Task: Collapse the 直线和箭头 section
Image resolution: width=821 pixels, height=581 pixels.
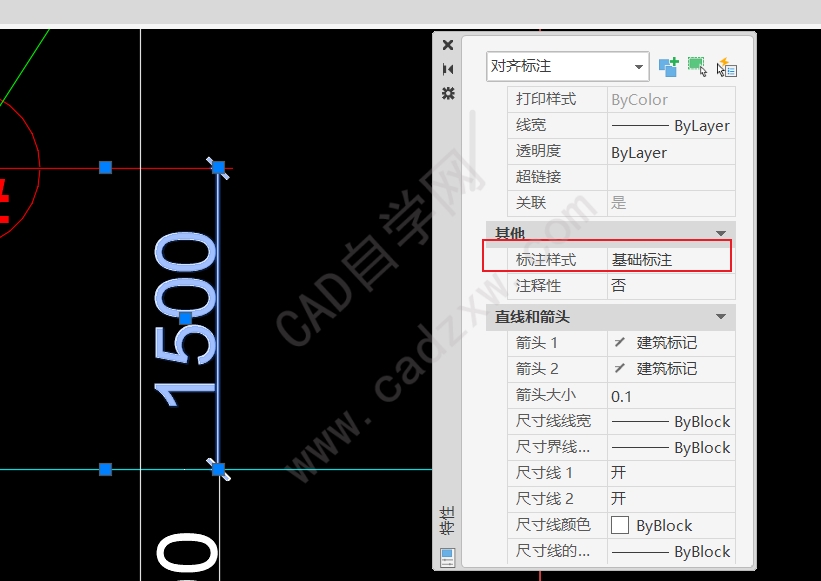Action: click(x=721, y=317)
